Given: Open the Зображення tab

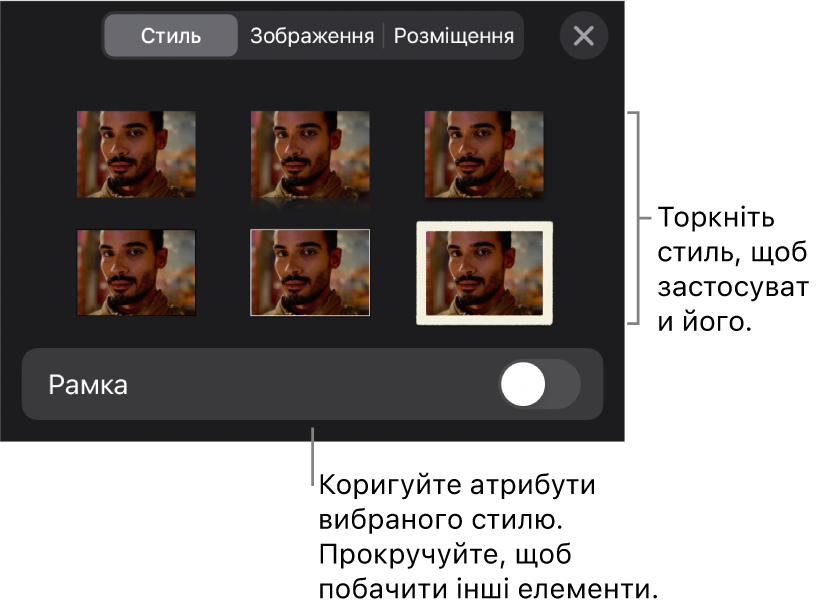Looking at the screenshot, I should [x=311, y=36].
